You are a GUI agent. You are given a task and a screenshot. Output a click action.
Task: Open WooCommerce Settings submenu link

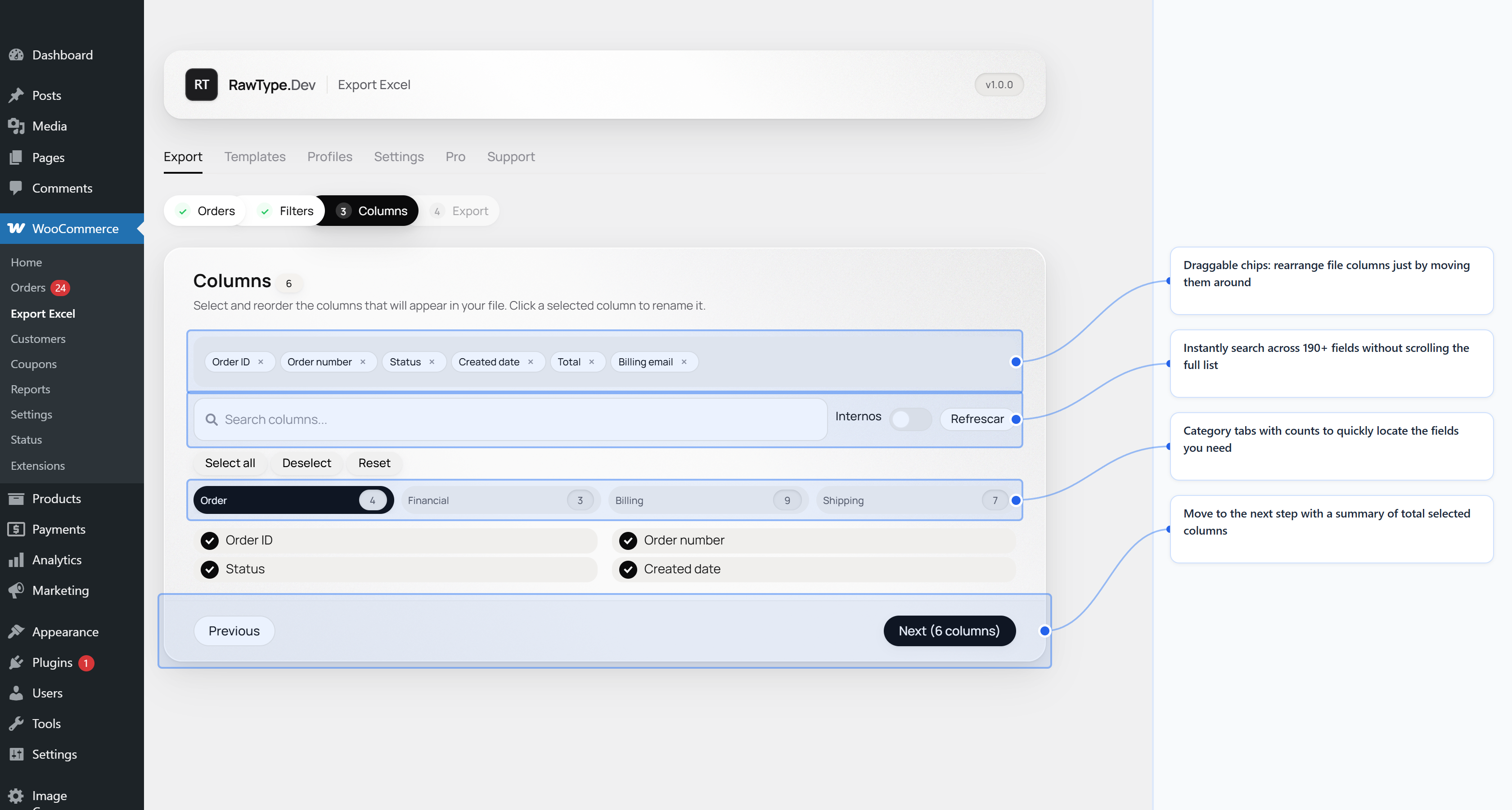coord(31,414)
